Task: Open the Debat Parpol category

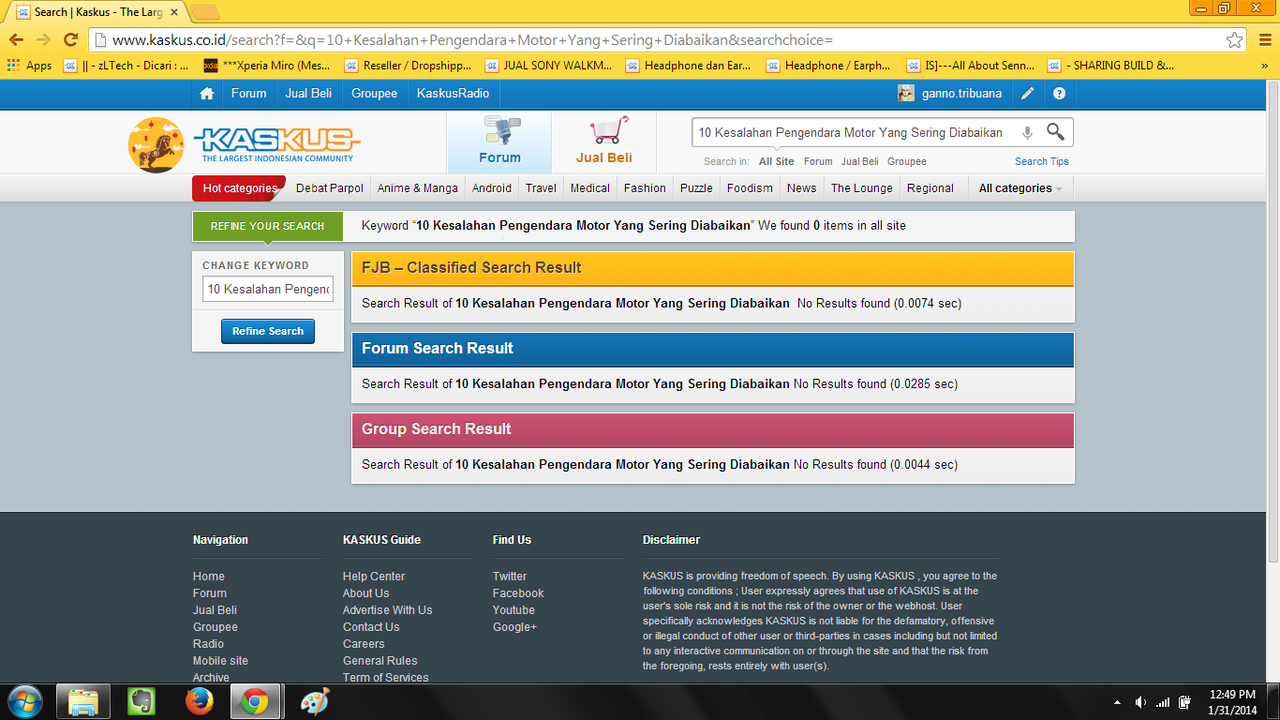Action: click(330, 188)
